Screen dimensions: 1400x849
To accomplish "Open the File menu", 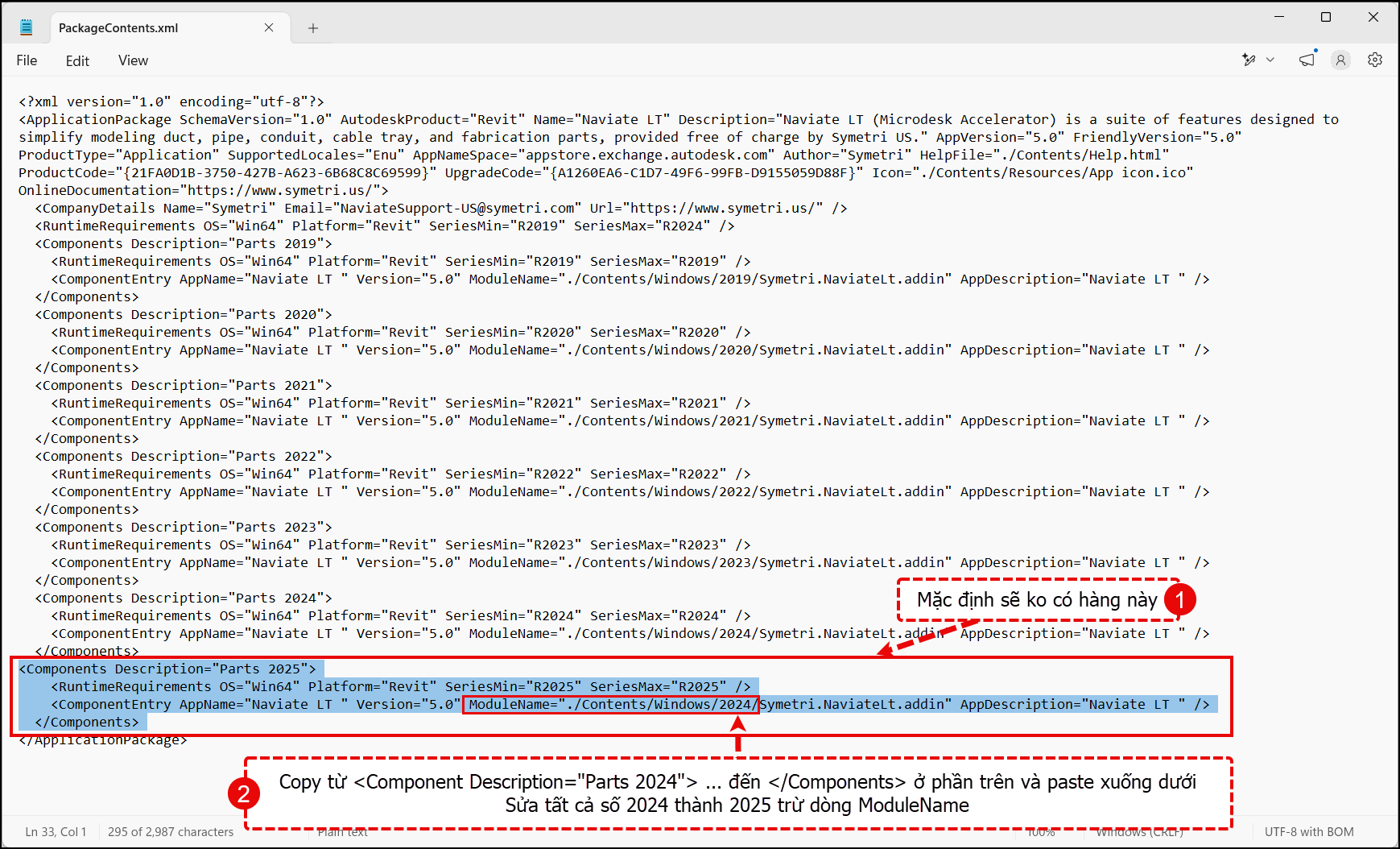I will 27,60.
